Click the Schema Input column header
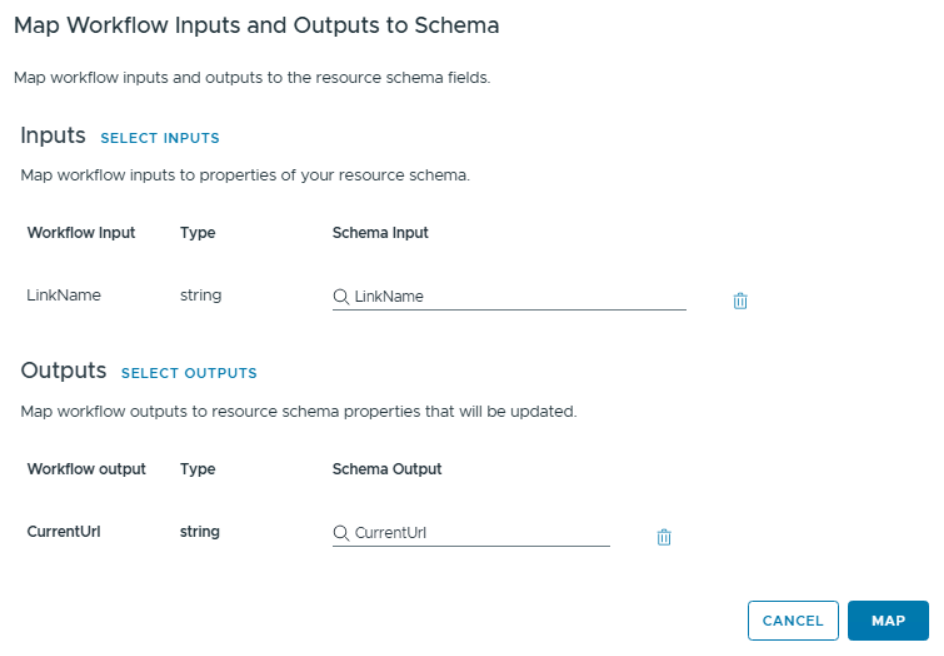Screen dimensions: 944x656 (x=380, y=232)
